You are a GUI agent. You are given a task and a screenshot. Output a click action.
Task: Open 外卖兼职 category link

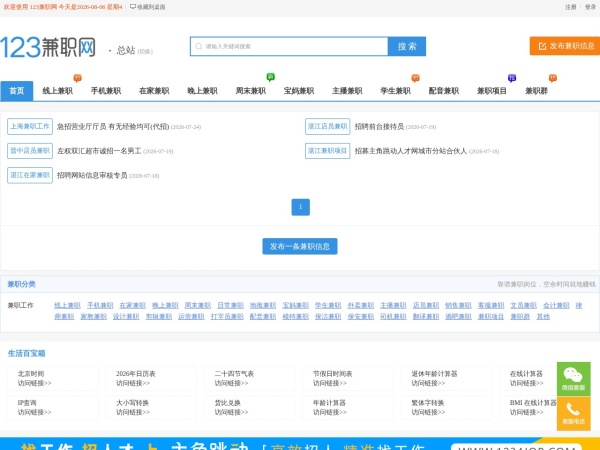click(x=360, y=305)
